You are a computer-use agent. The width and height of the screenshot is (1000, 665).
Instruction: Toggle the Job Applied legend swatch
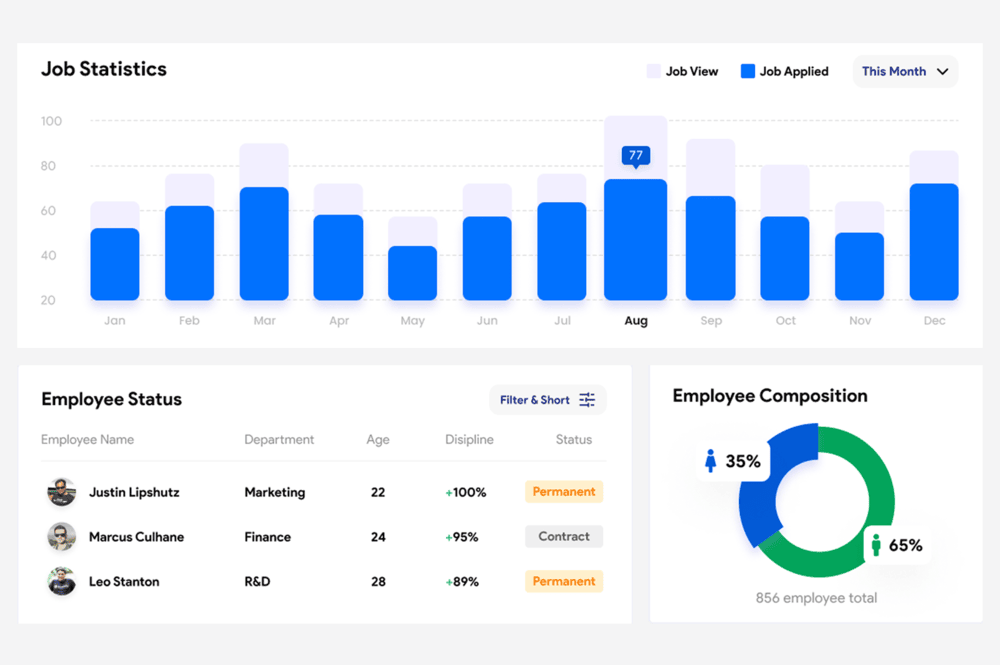pyautogui.click(x=747, y=72)
